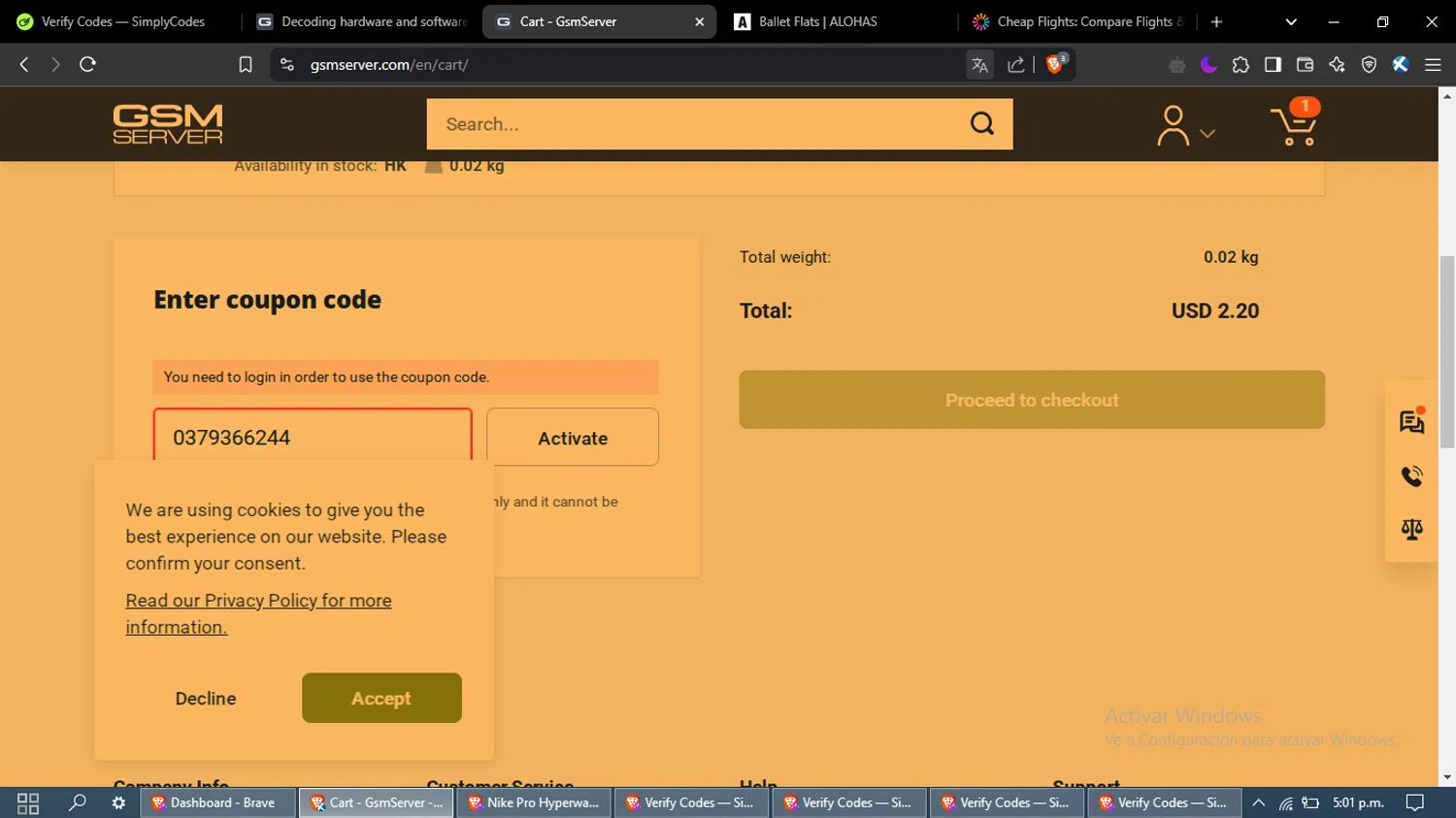
Task: Bookmark this page icon
Action: coord(246,64)
